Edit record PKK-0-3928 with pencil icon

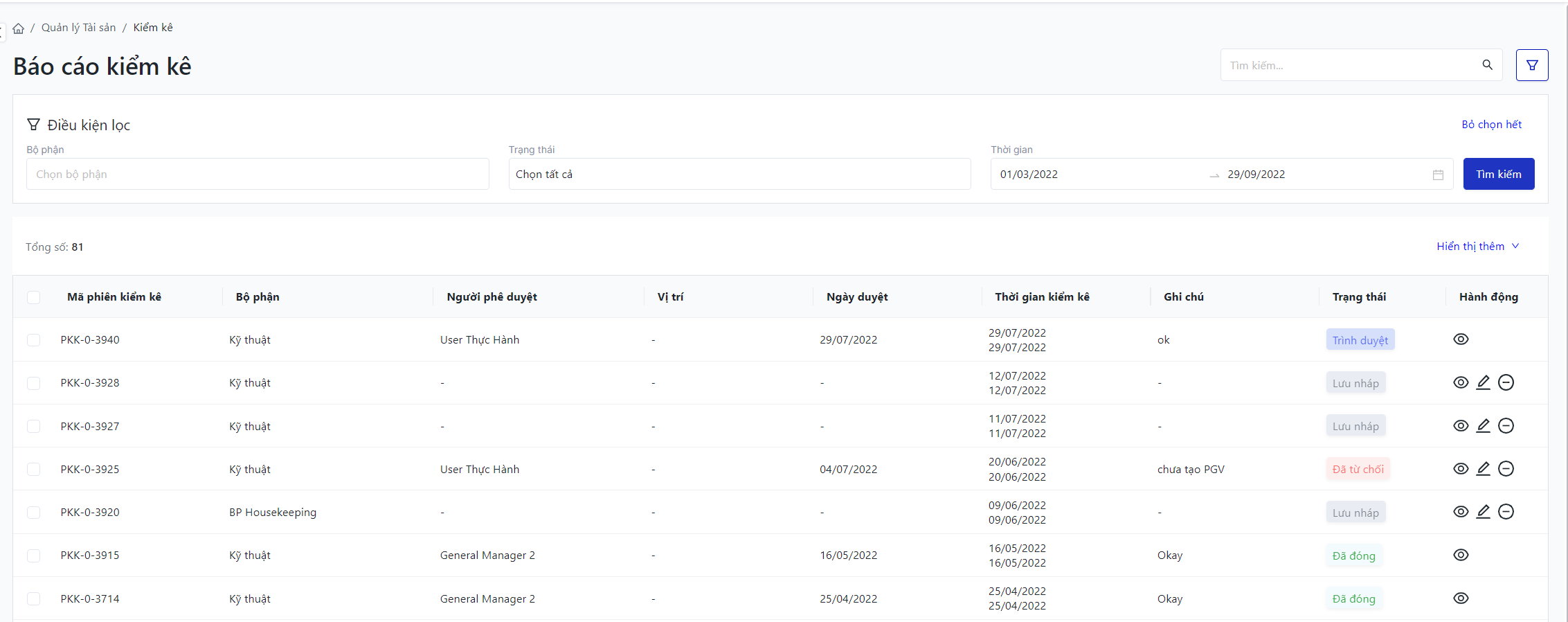[1483, 382]
